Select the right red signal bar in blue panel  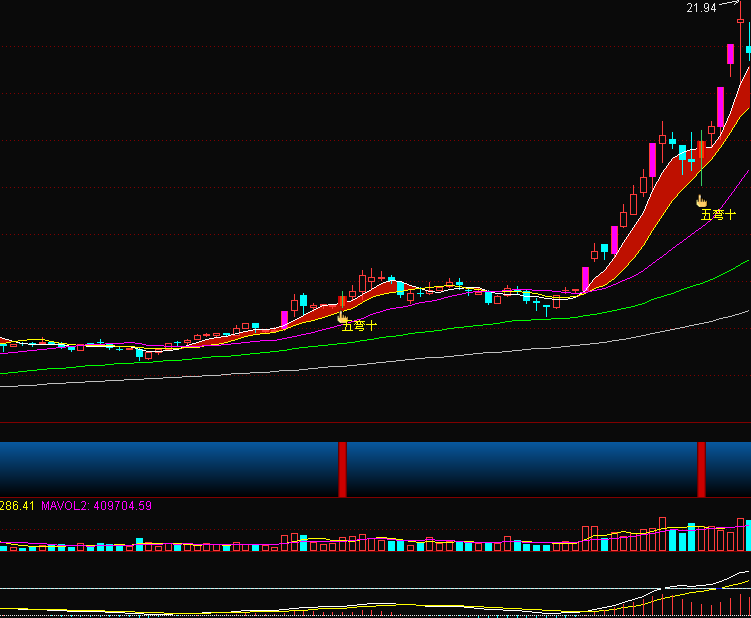pos(701,469)
